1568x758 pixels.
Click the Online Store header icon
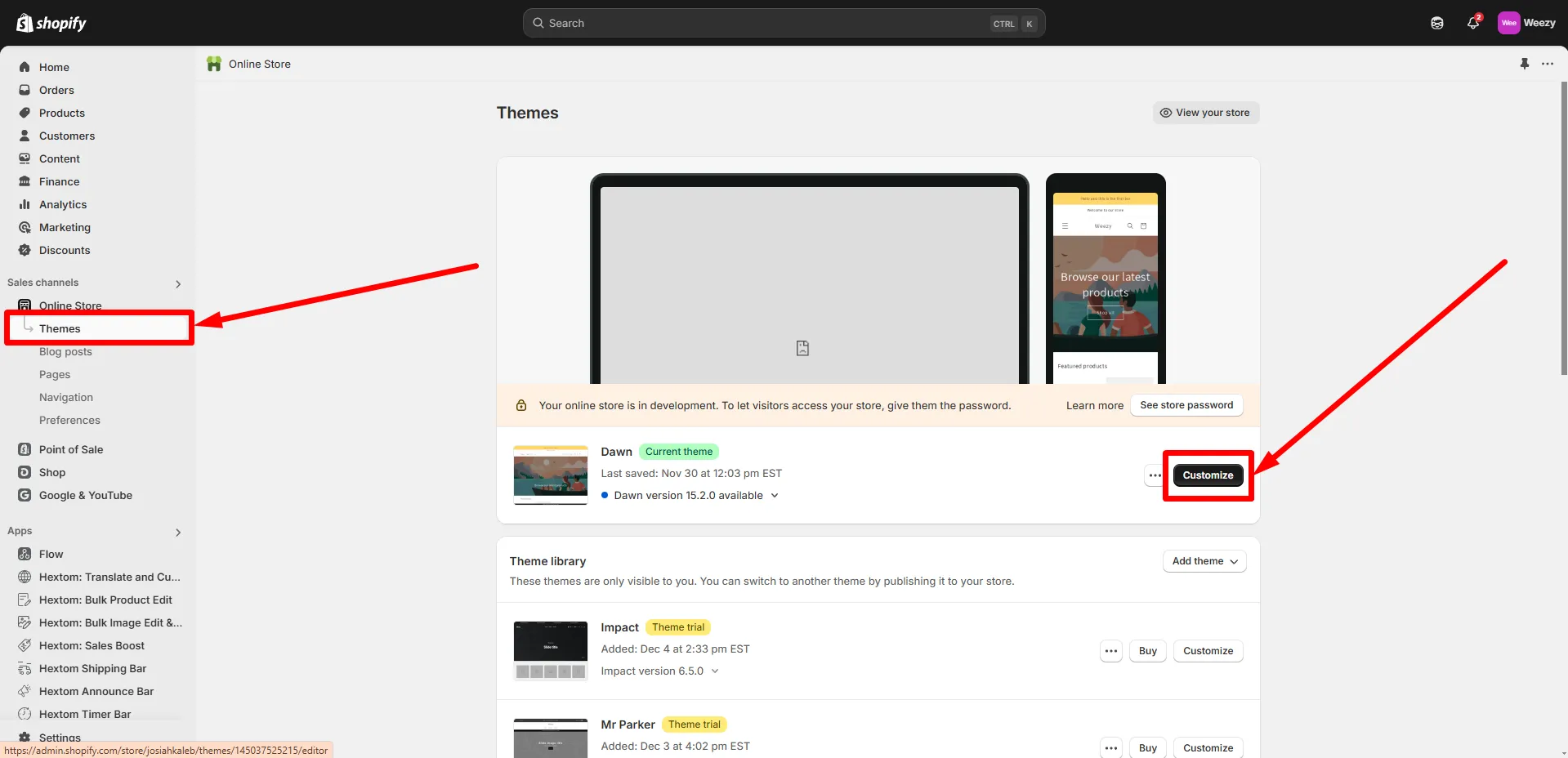214,64
